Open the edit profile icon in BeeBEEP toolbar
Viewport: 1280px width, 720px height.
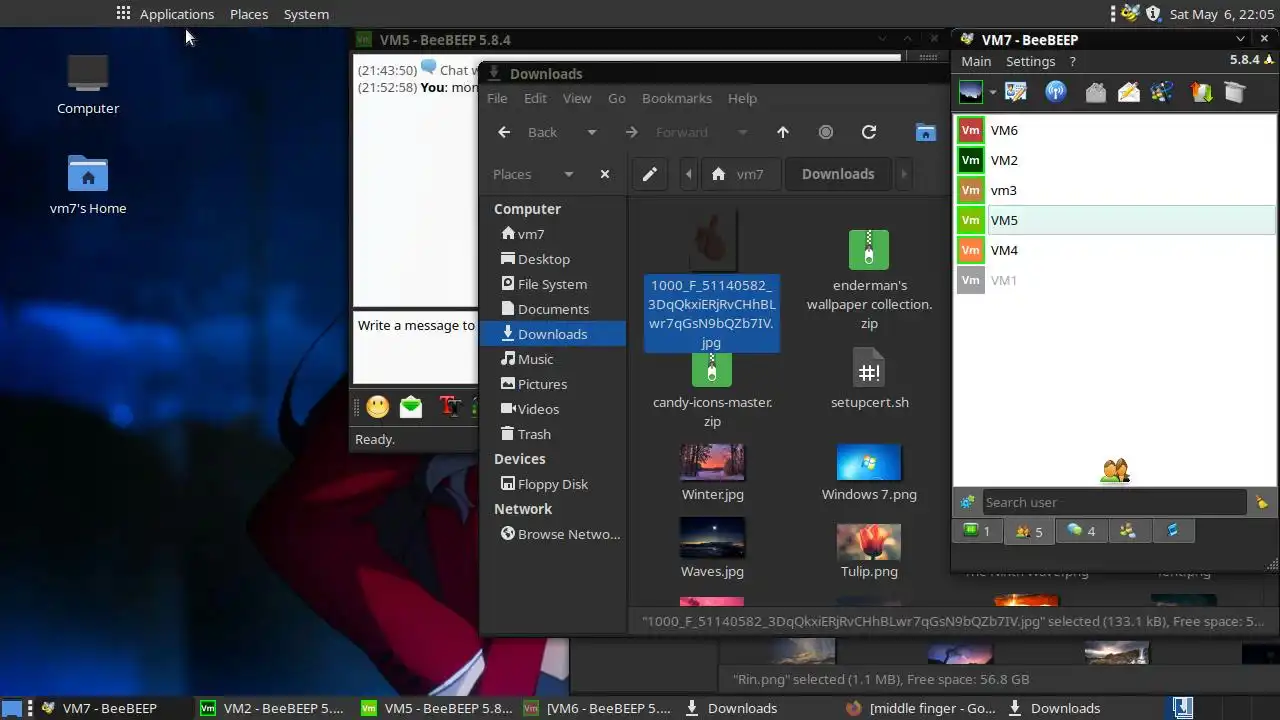tap(1016, 92)
